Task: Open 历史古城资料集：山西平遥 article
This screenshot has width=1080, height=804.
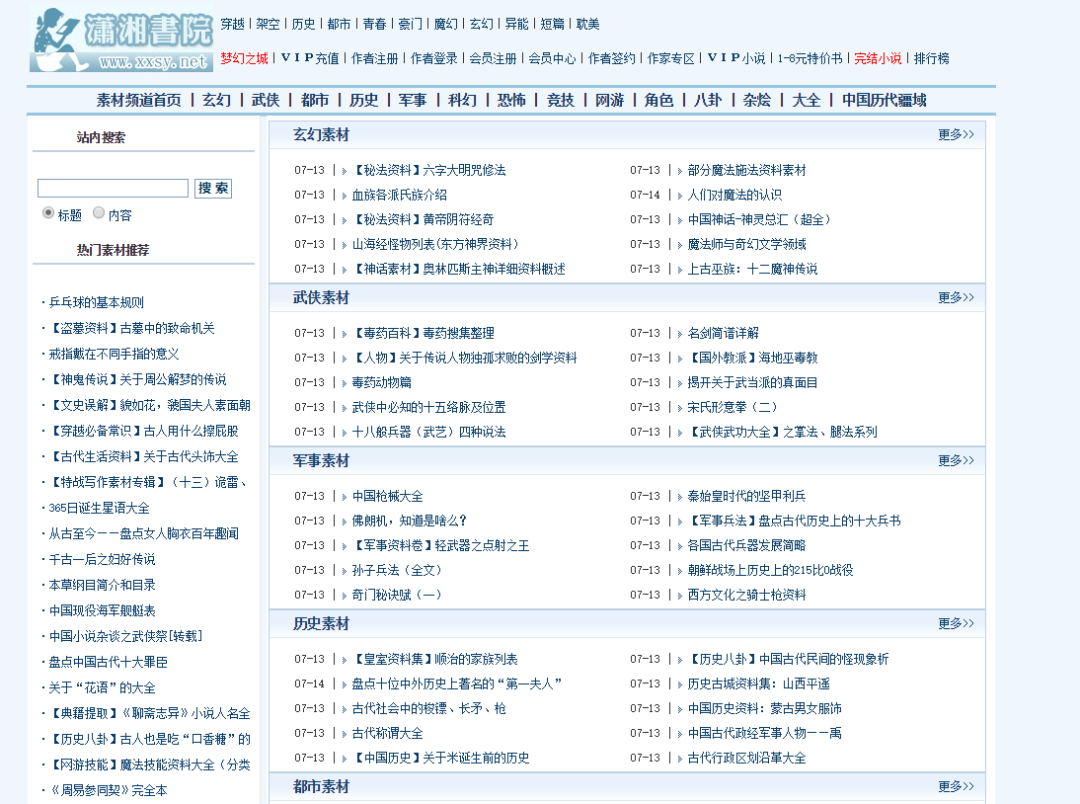Action: [x=758, y=684]
